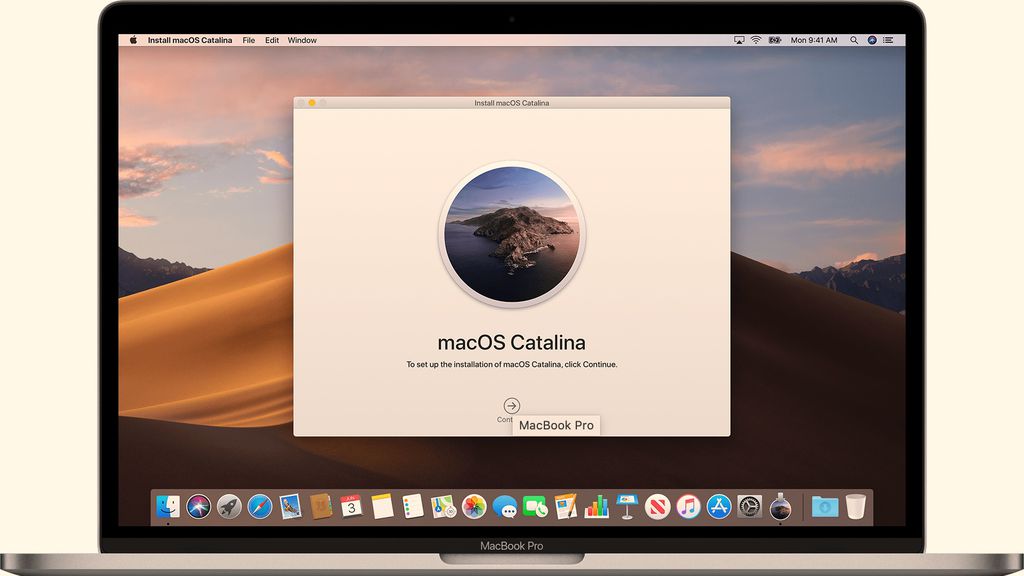Screen dimensions: 1024x576
Task: Open the Install macOS Catalina app menu
Action: (189, 40)
